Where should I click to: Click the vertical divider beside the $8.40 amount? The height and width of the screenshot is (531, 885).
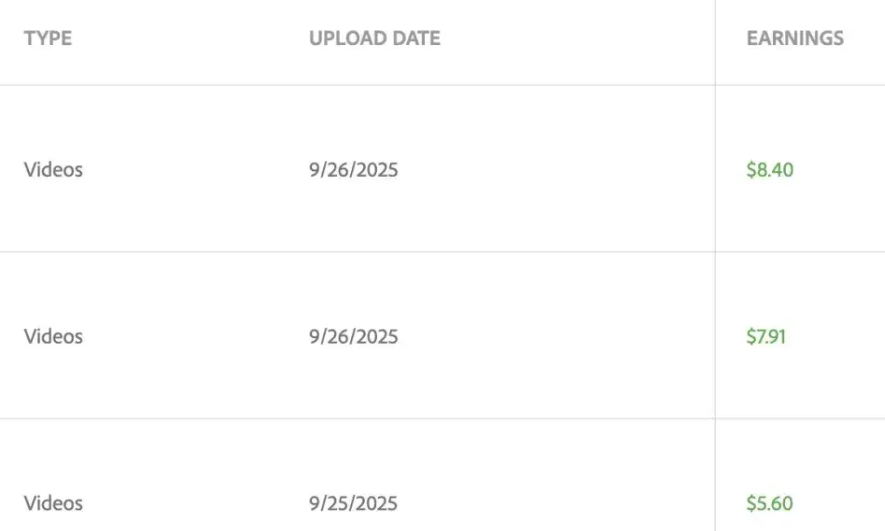[x=715, y=170]
